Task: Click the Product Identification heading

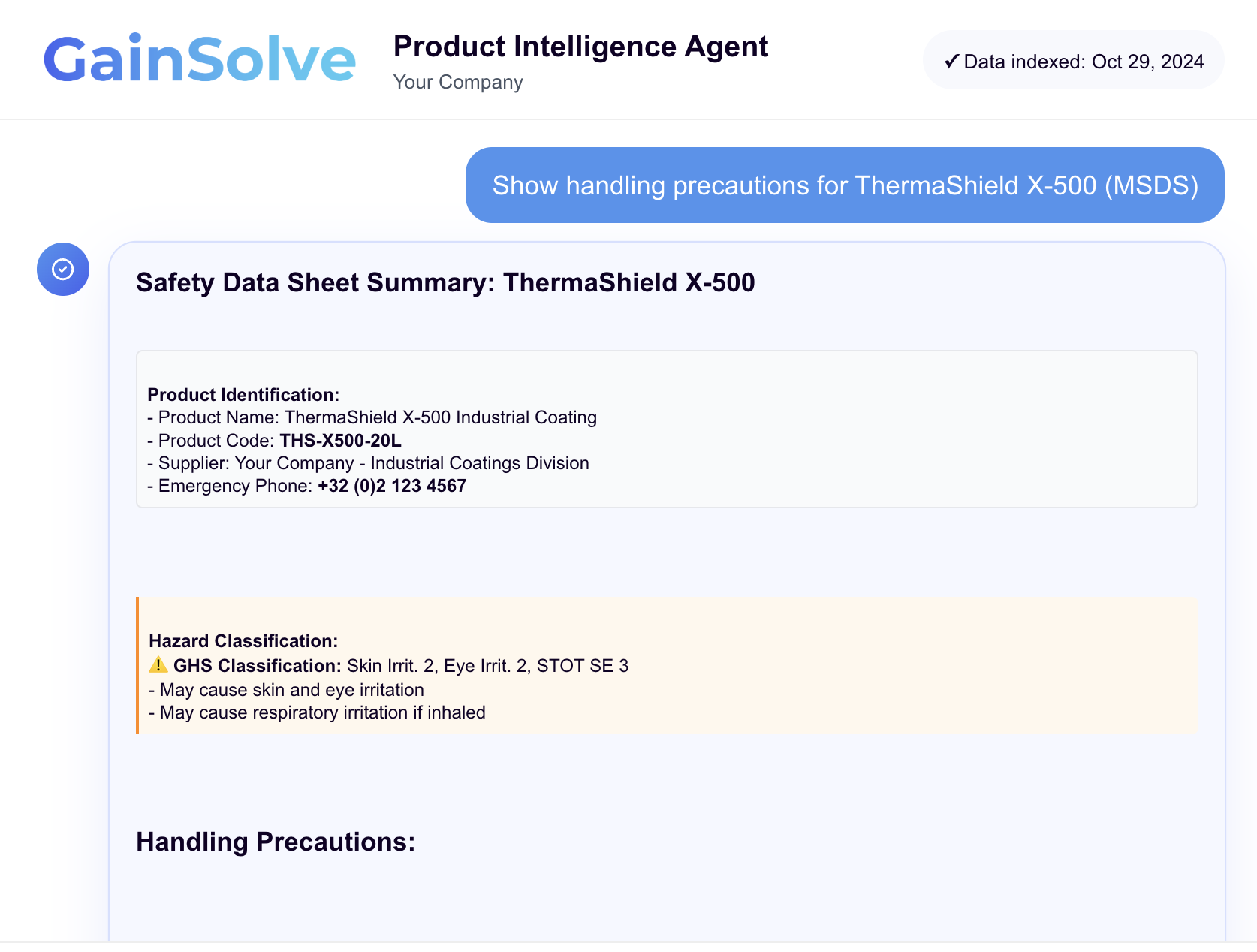Action: (243, 395)
